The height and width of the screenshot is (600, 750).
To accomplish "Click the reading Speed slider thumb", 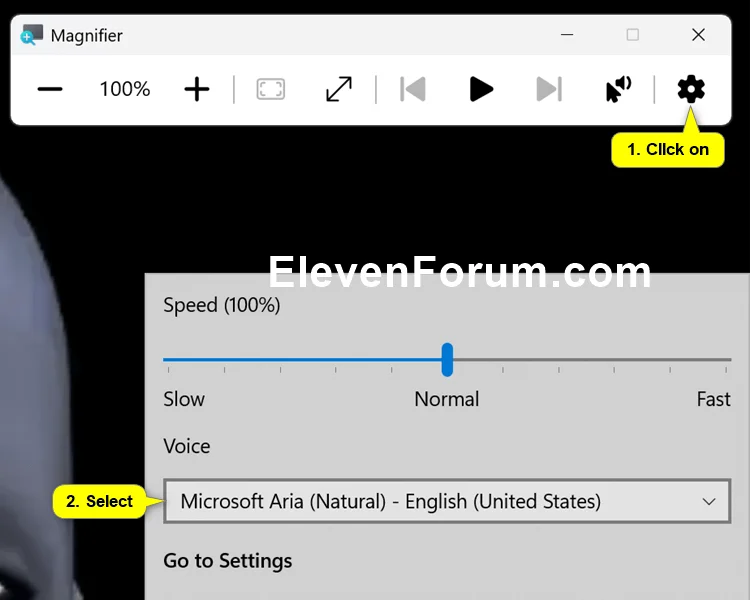I will pos(447,359).
